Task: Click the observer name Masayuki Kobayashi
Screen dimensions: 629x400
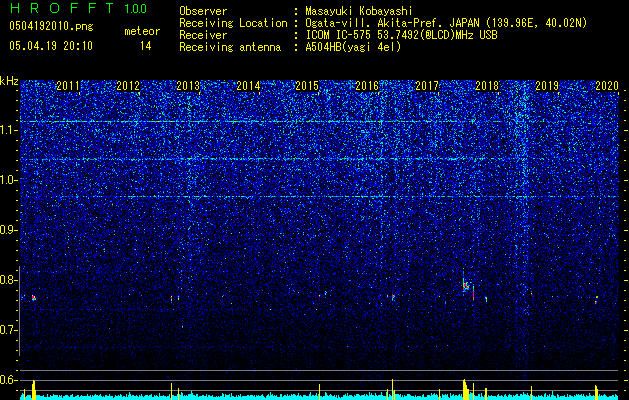Action: pyautogui.click(x=358, y=12)
